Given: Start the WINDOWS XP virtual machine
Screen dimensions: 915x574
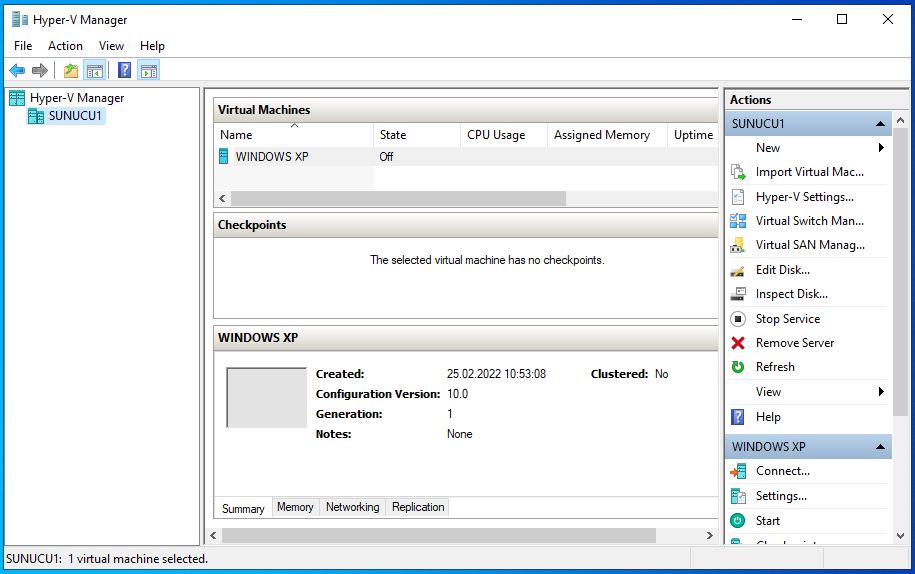Looking at the screenshot, I should click(767, 520).
